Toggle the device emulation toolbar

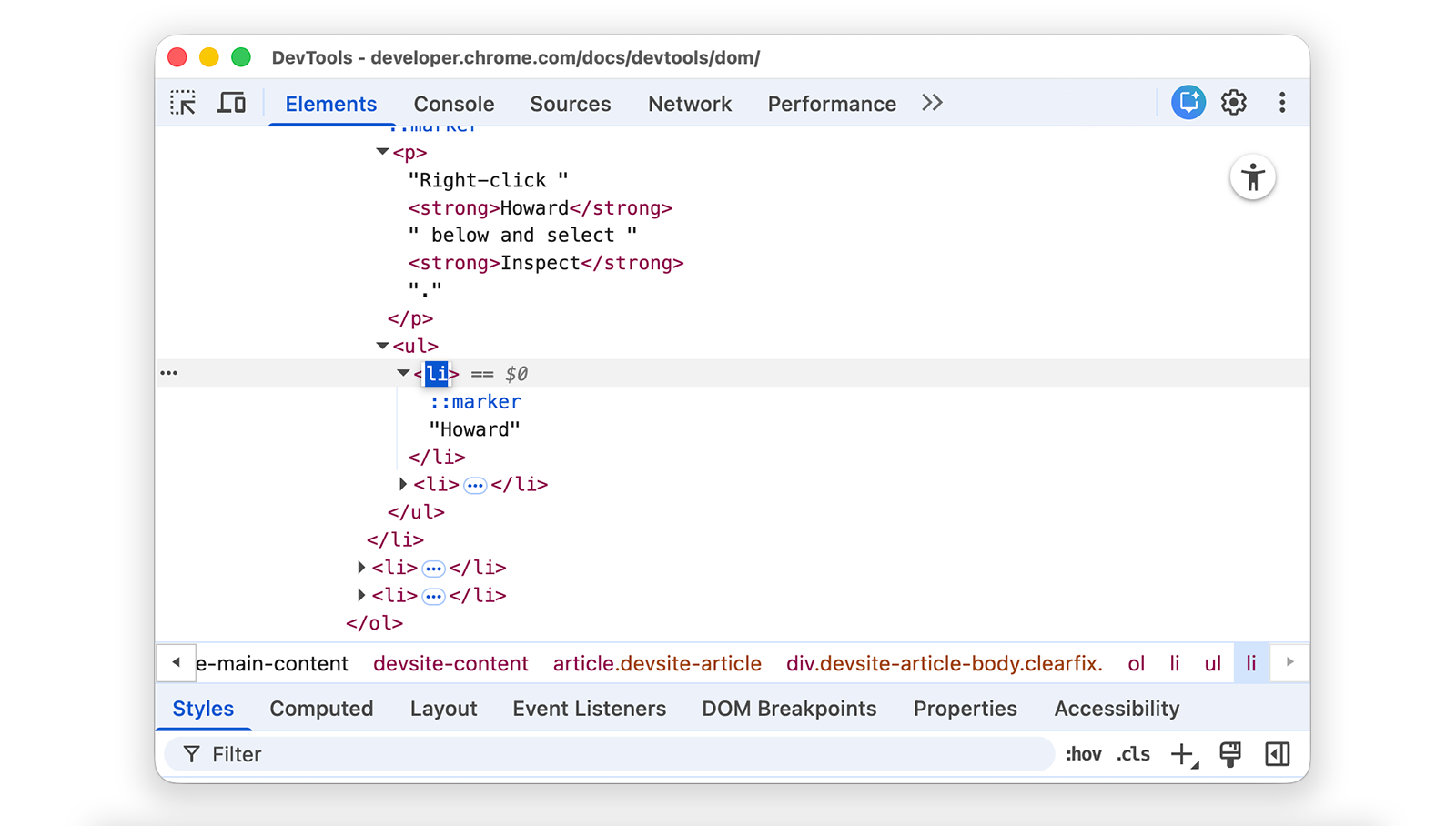pyautogui.click(x=232, y=103)
